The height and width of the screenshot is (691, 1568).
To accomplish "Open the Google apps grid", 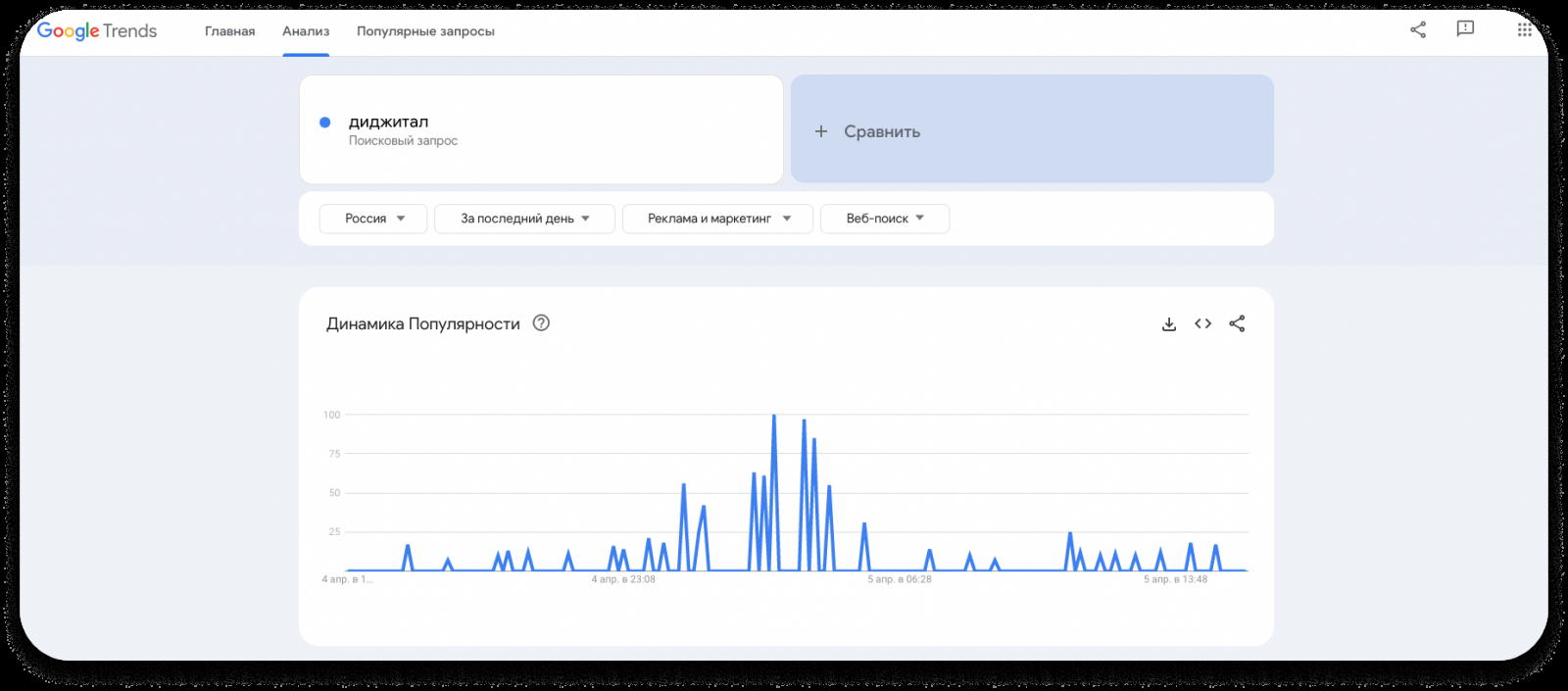I will (1524, 29).
